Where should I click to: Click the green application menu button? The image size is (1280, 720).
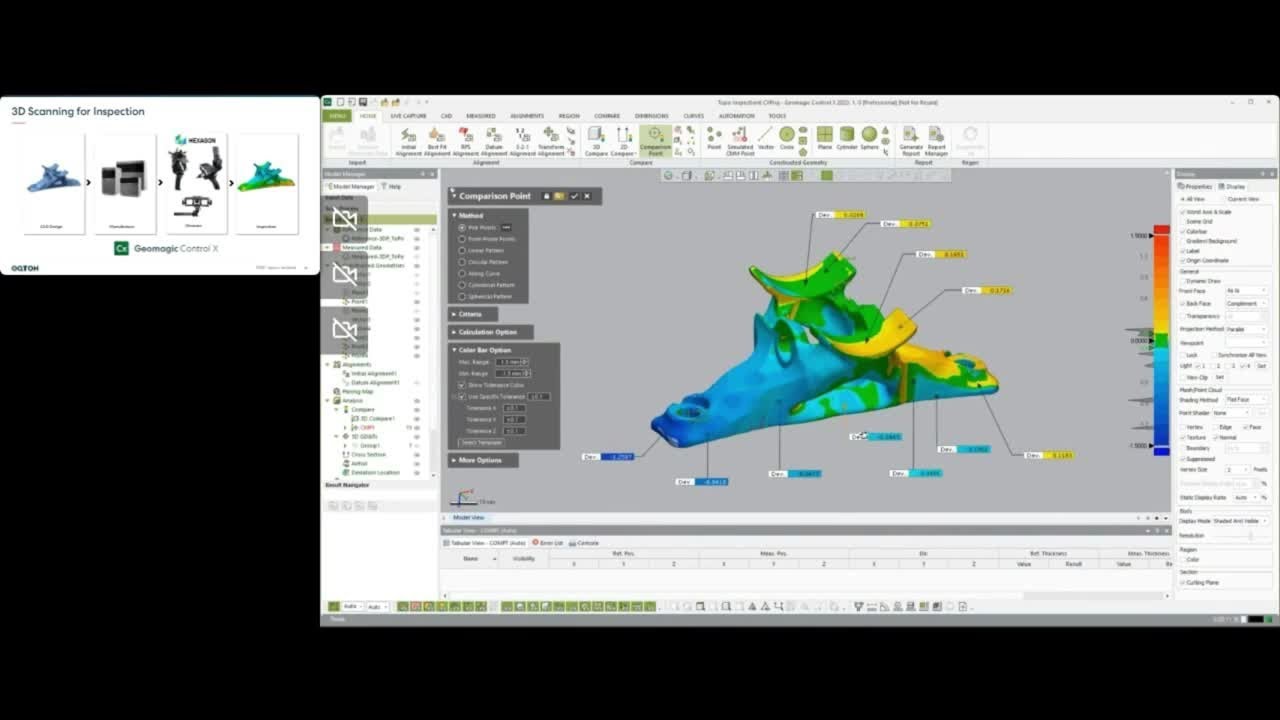click(x=337, y=116)
